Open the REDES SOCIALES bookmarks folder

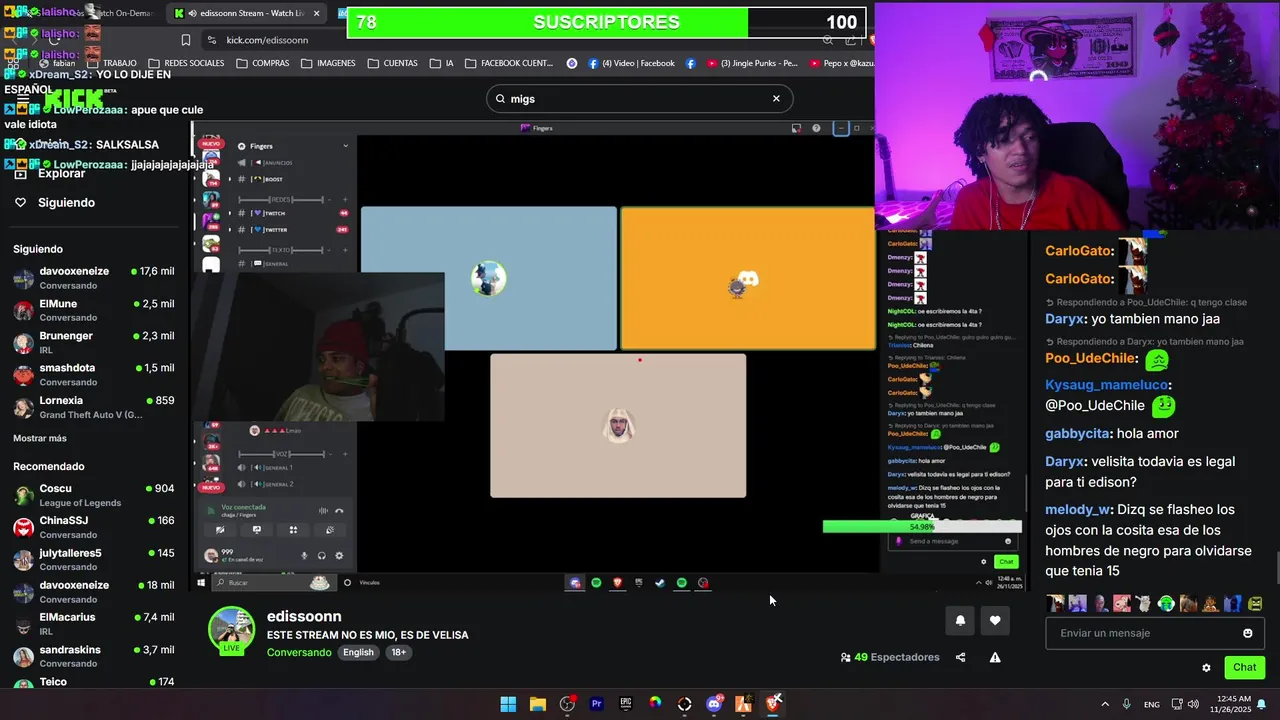186,63
